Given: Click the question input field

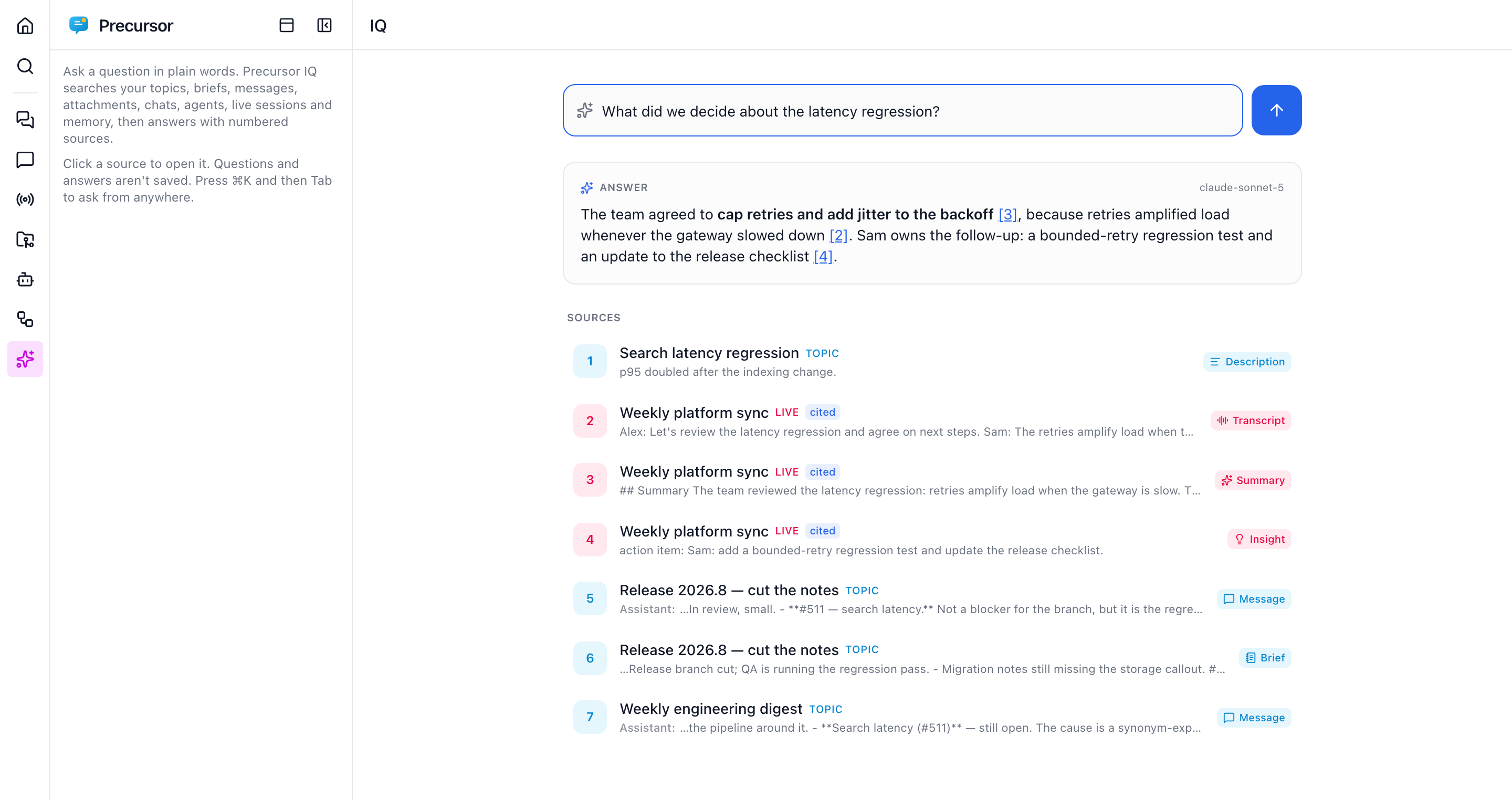Looking at the screenshot, I should (x=902, y=110).
